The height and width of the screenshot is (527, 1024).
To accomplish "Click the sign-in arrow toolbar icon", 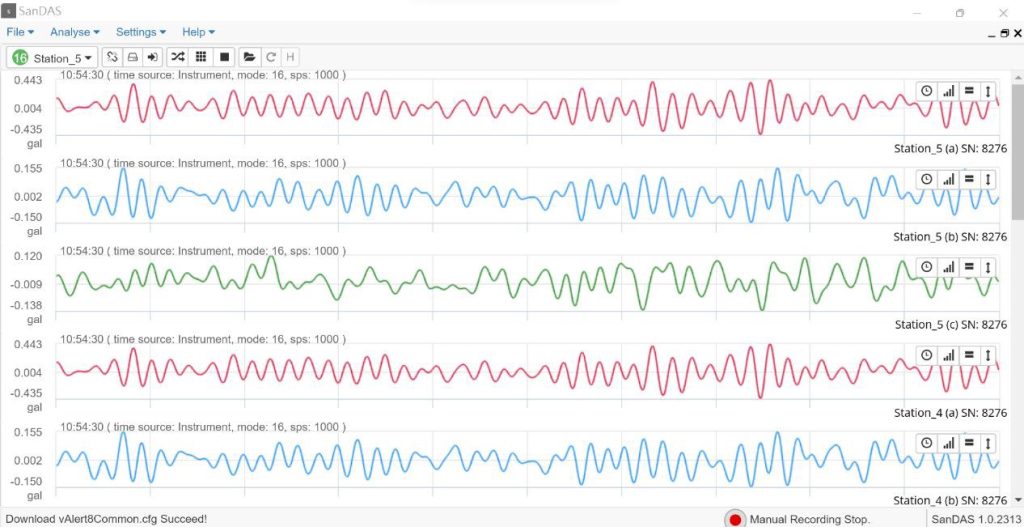I will 153,58.
